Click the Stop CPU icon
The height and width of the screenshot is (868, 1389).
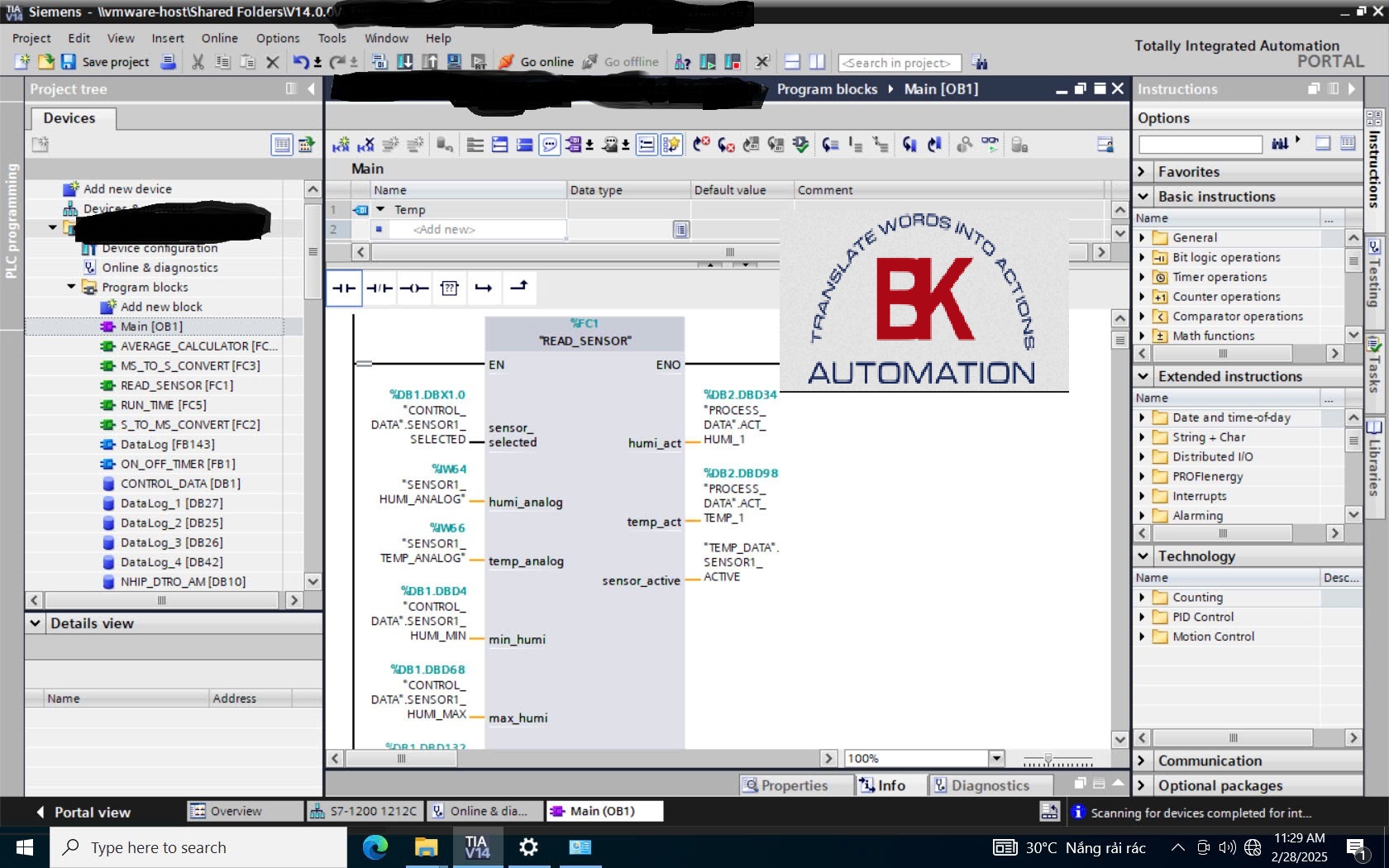pos(733,62)
